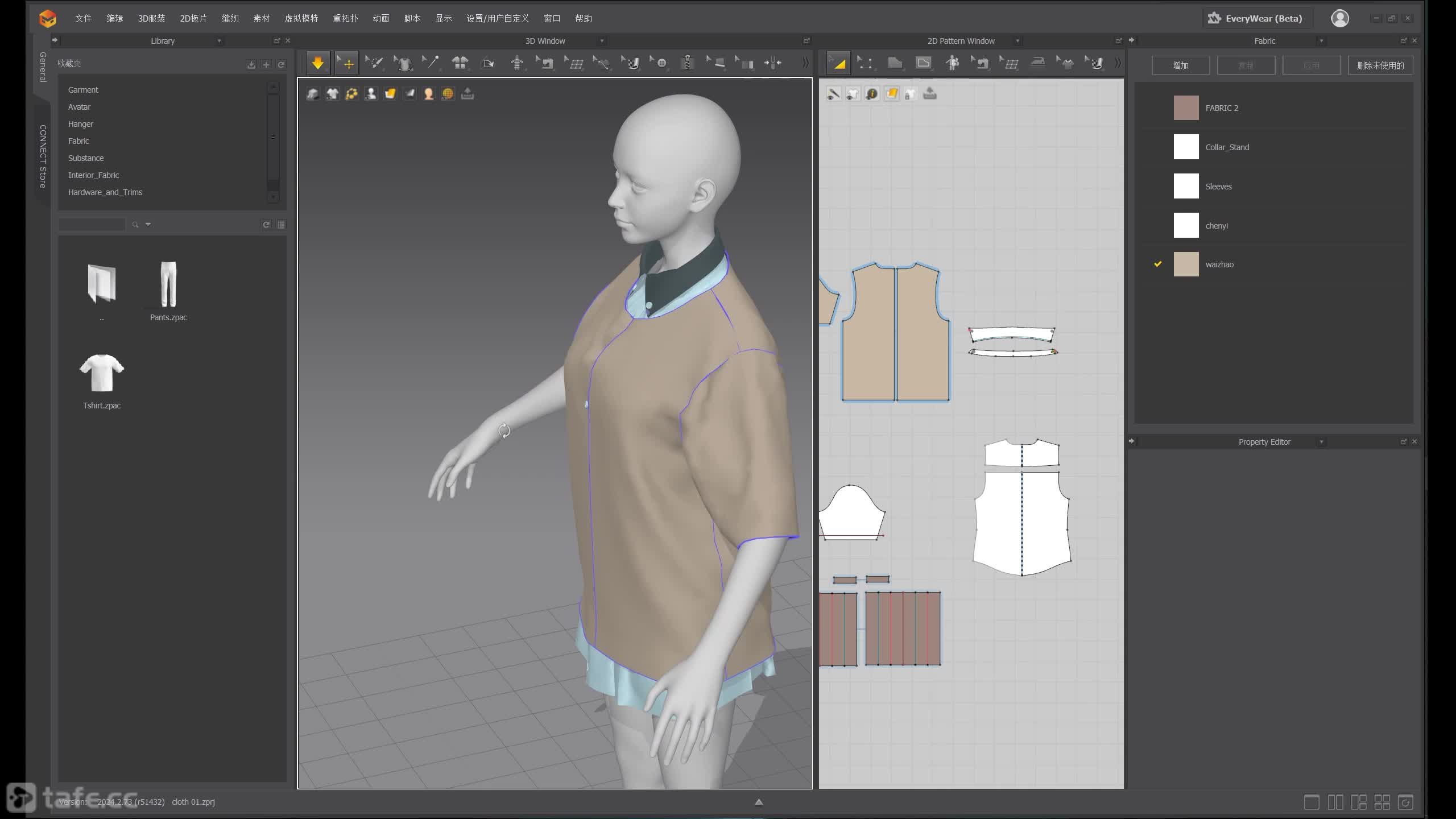Screen dimensions: 1456x819
Task: Switch to two-column window layout icon
Action: pos(1335,803)
